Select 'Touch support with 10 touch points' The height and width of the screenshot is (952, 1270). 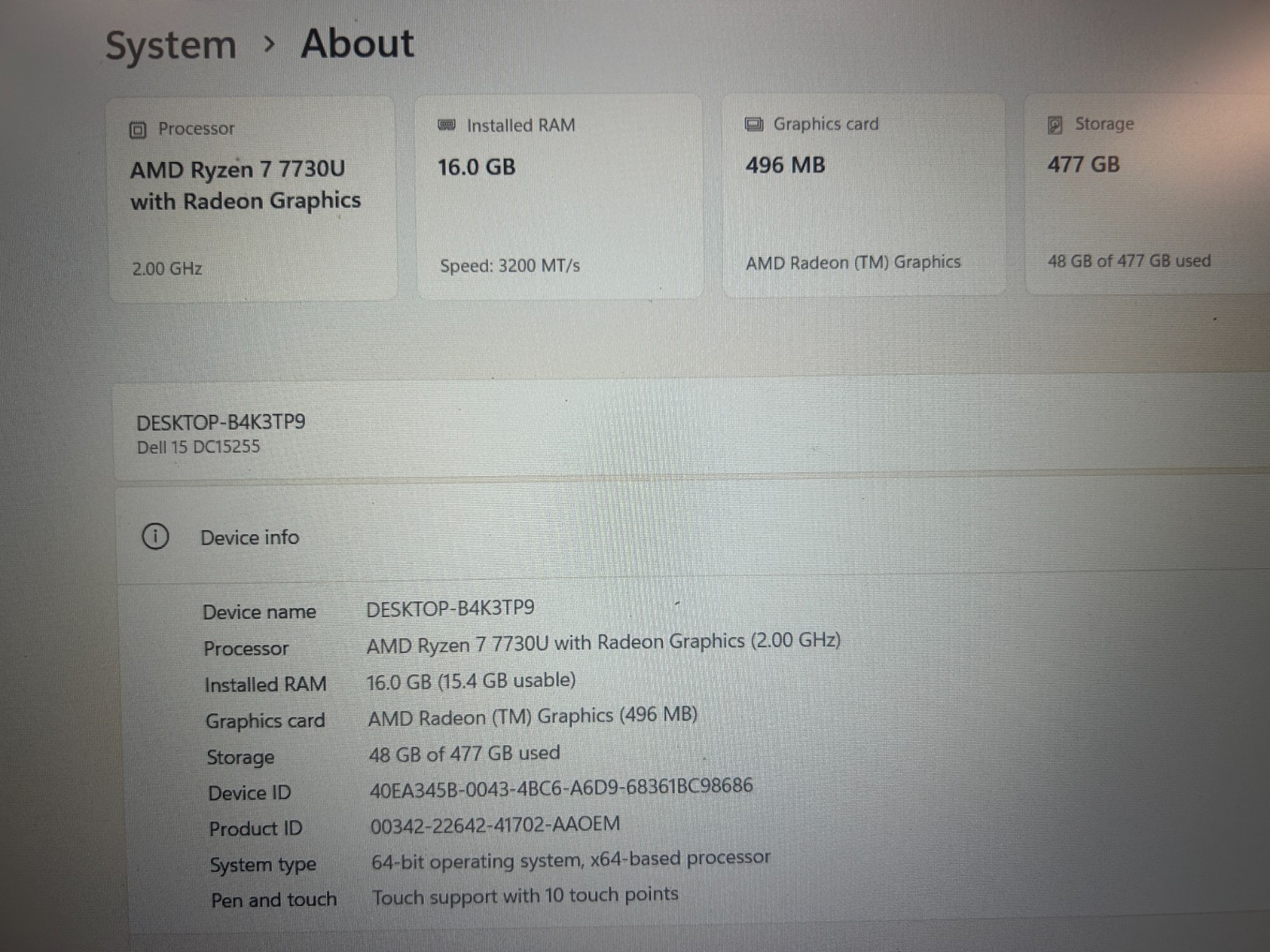tap(525, 896)
